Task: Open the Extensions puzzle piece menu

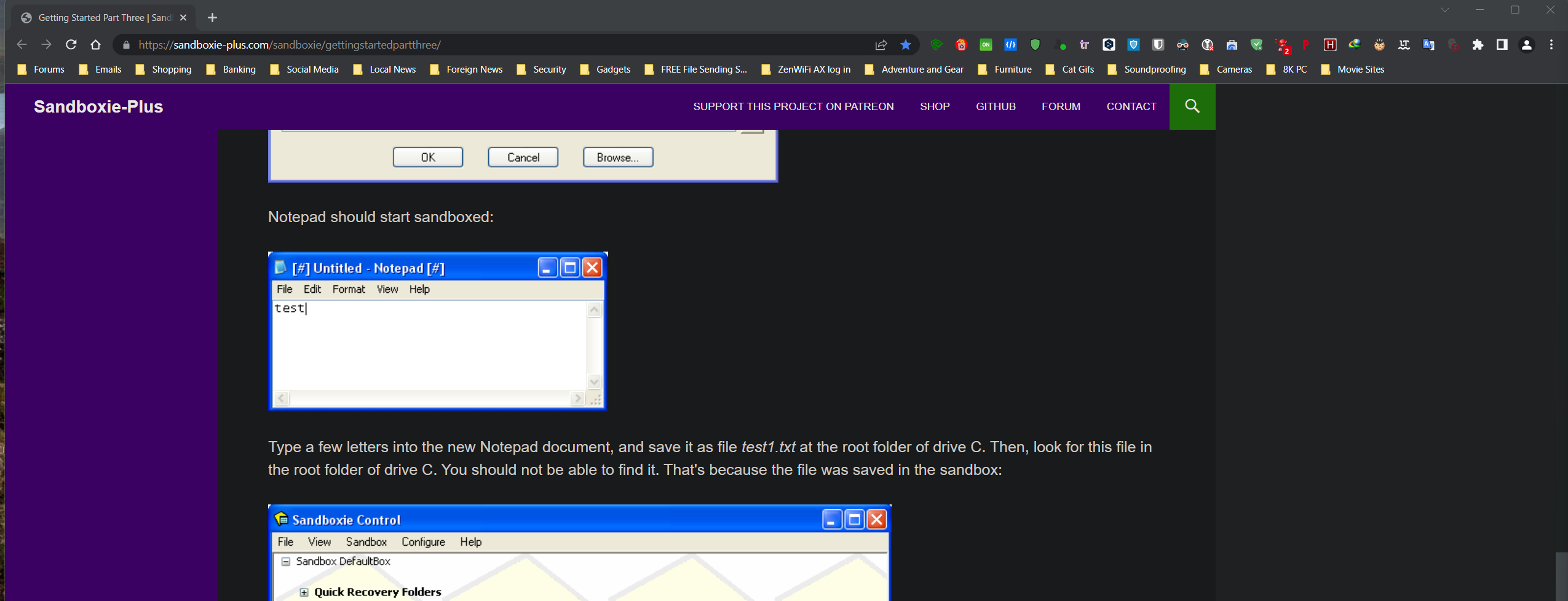Action: tap(1478, 45)
